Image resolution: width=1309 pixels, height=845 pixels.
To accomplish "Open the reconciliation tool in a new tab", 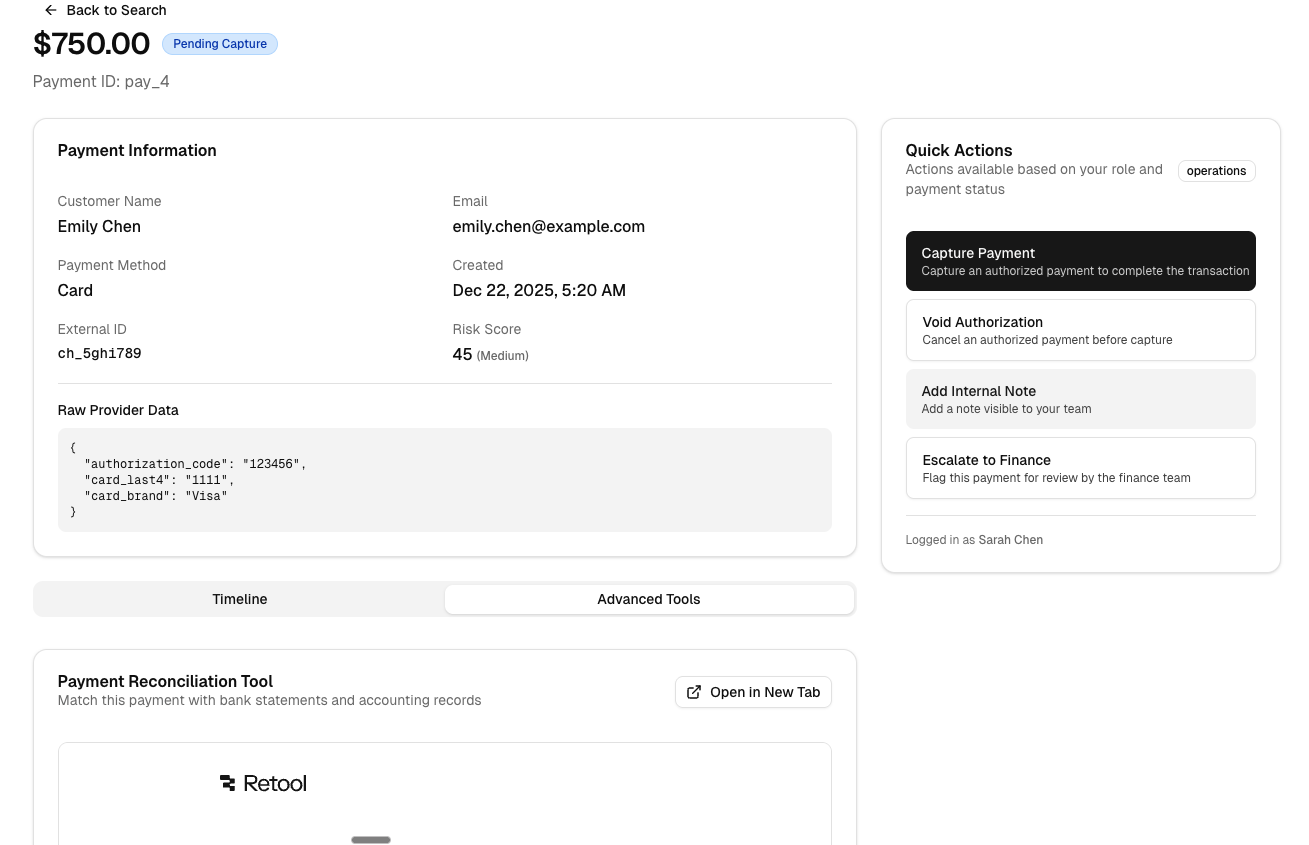I will point(753,691).
